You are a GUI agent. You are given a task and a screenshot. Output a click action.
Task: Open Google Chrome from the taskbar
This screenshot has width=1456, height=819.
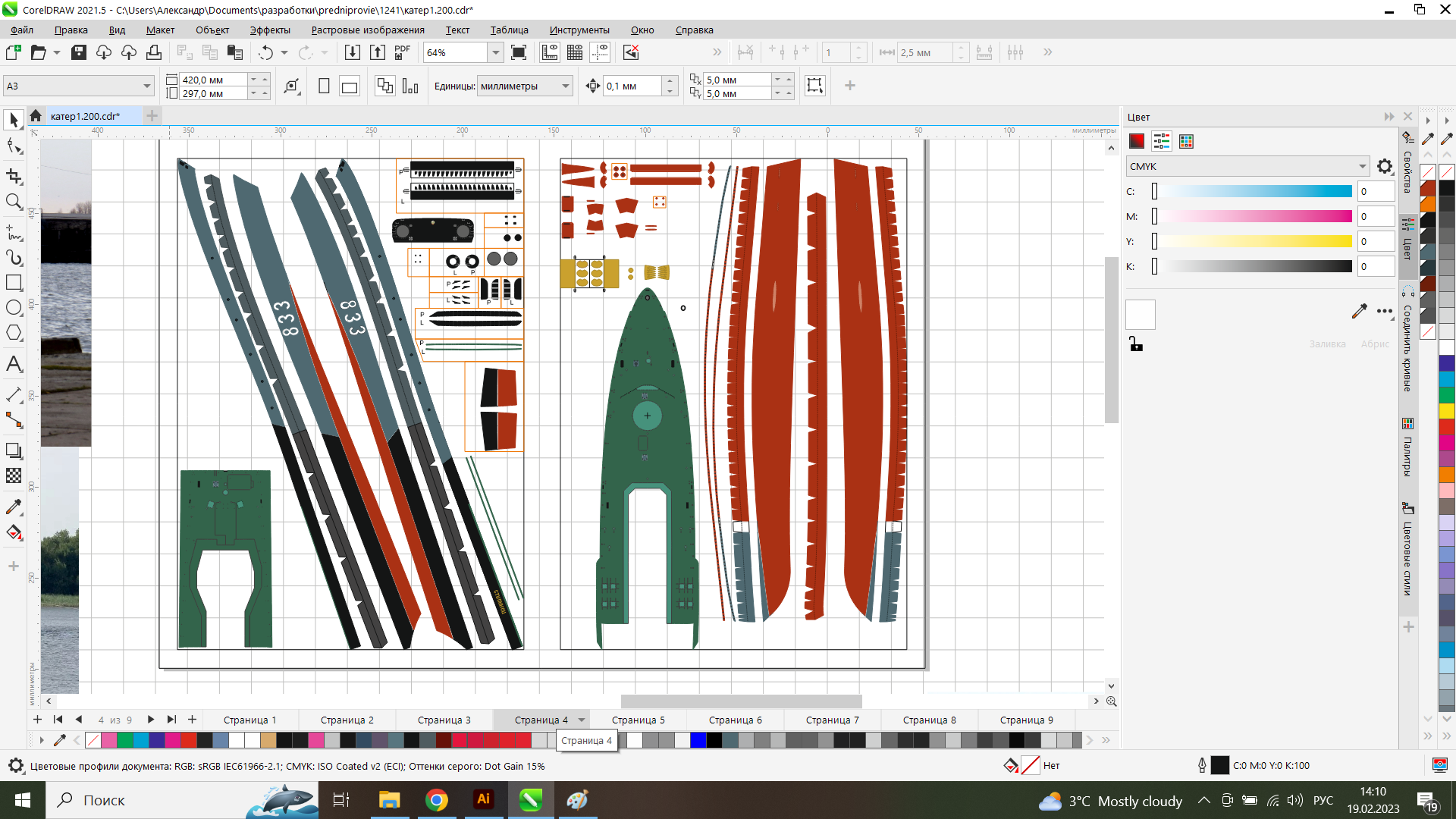(436, 800)
